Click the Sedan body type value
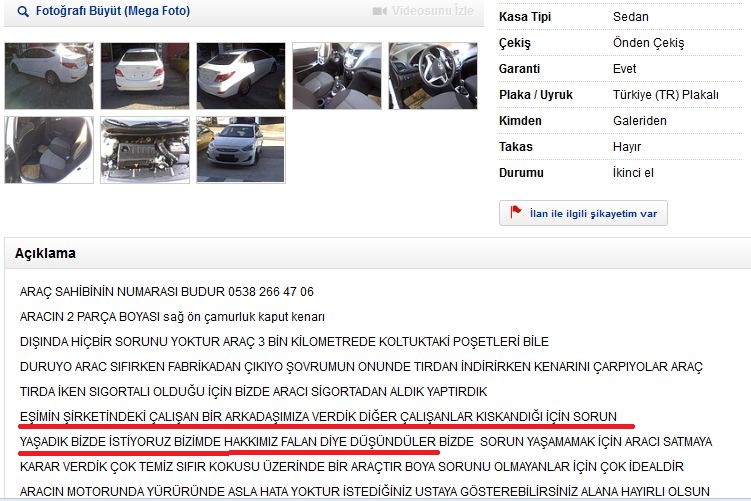The height and width of the screenshot is (501, 751). 631,17
